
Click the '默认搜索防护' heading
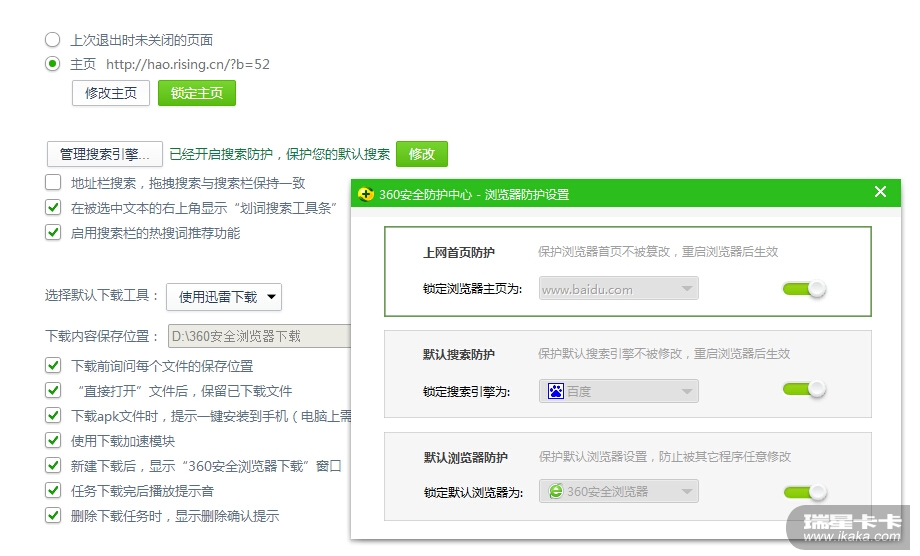click(459, 355)
